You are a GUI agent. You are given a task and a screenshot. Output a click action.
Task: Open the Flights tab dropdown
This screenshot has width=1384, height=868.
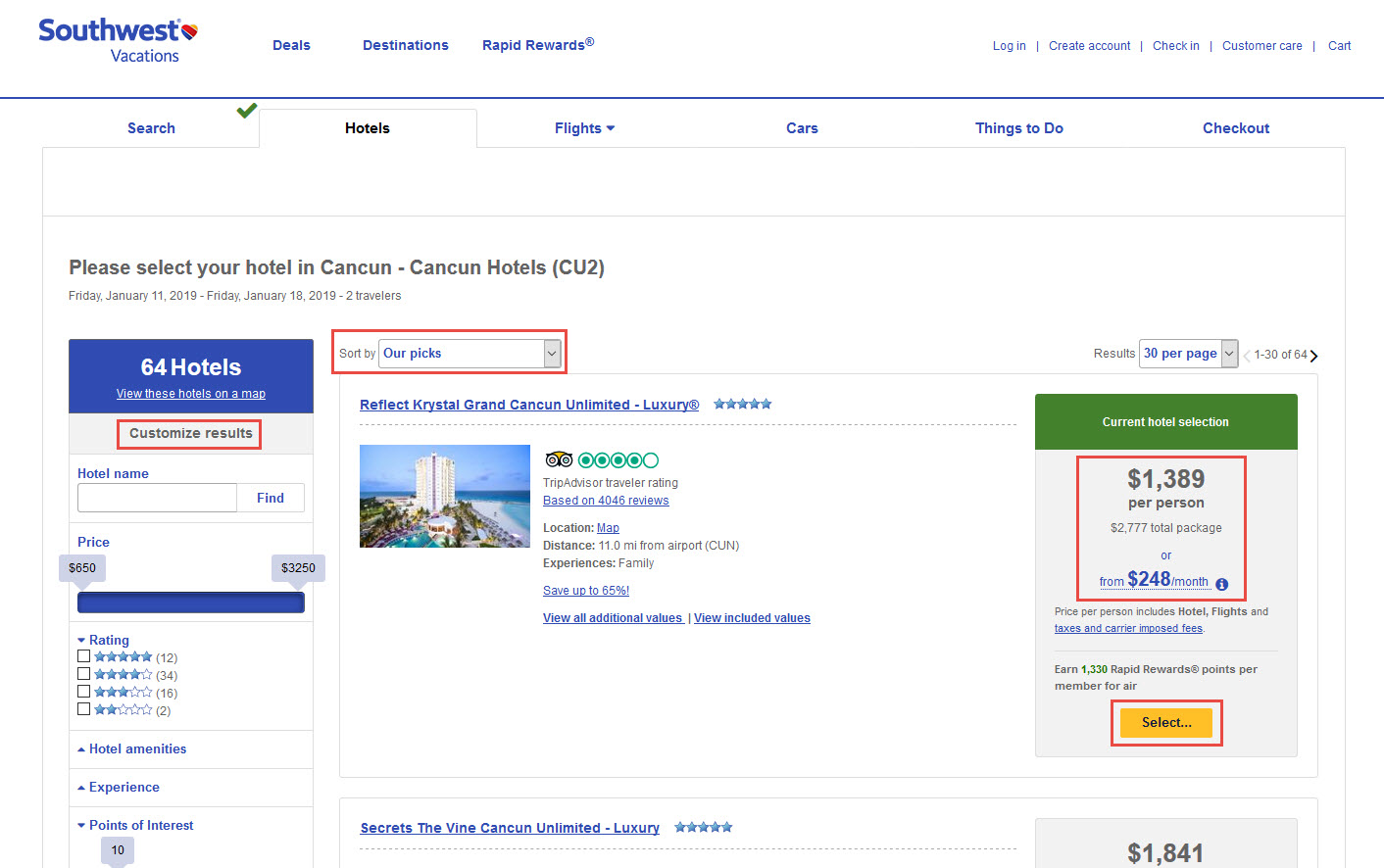[x=585, y=128]
